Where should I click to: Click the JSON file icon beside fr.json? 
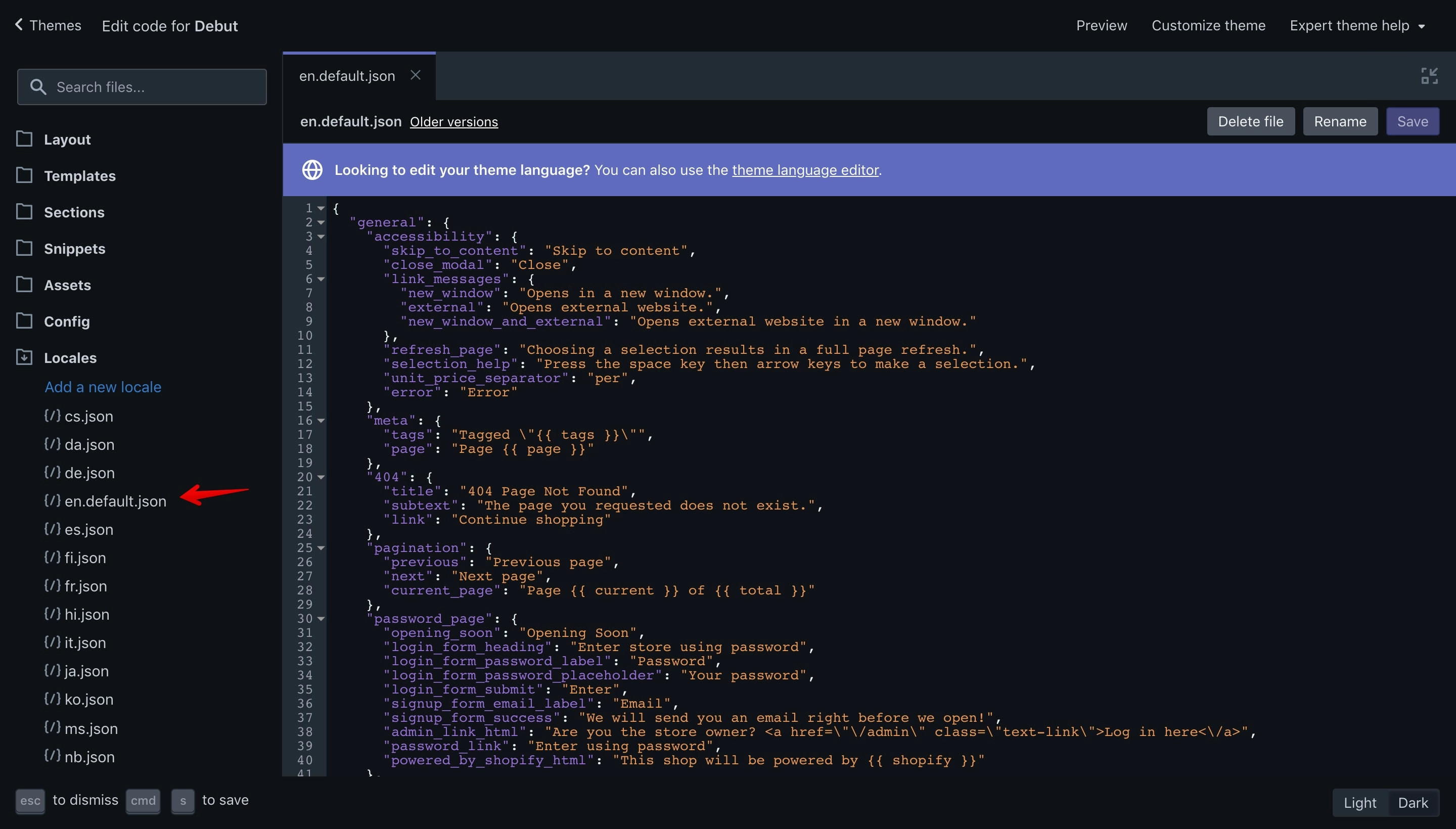pyautogui.click(x=53, y=585)
